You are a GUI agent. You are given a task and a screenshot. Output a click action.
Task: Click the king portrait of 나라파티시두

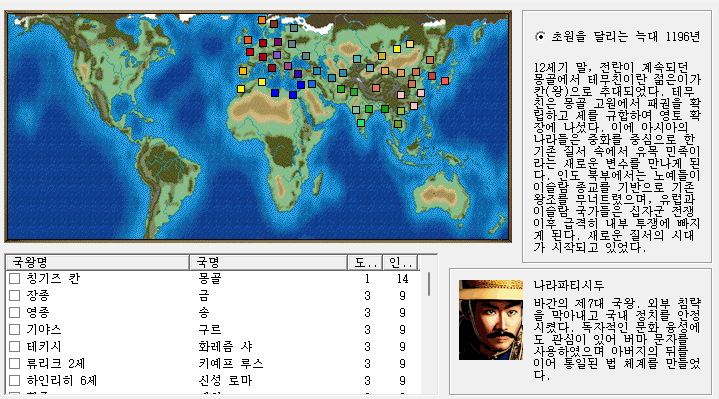point(491,320)
